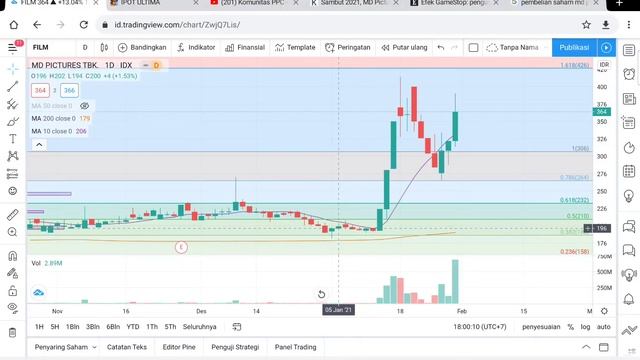Hide all drawing tools via eye icon
This screenshot has height=360, width=640.
[x=13, y=308]
